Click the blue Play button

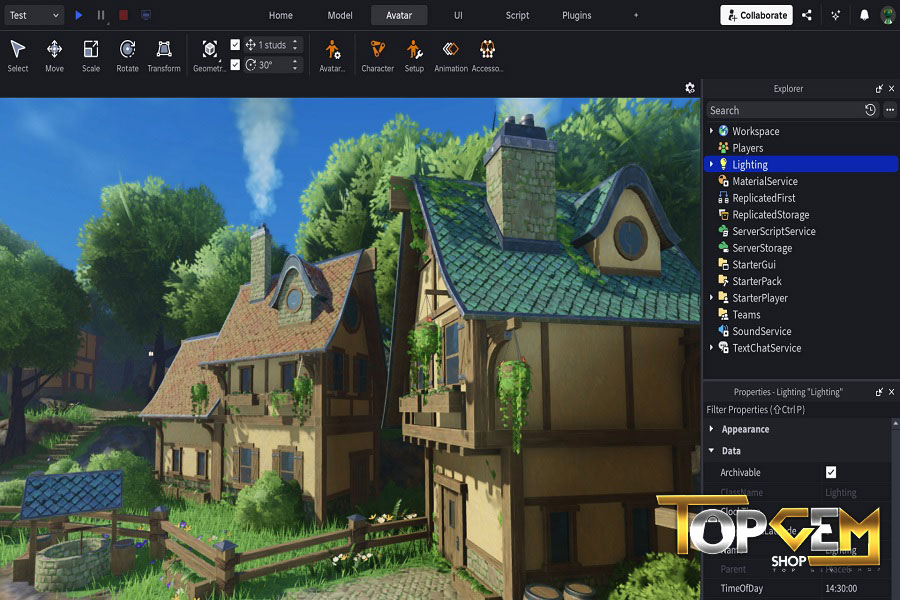tap(79, 15)
